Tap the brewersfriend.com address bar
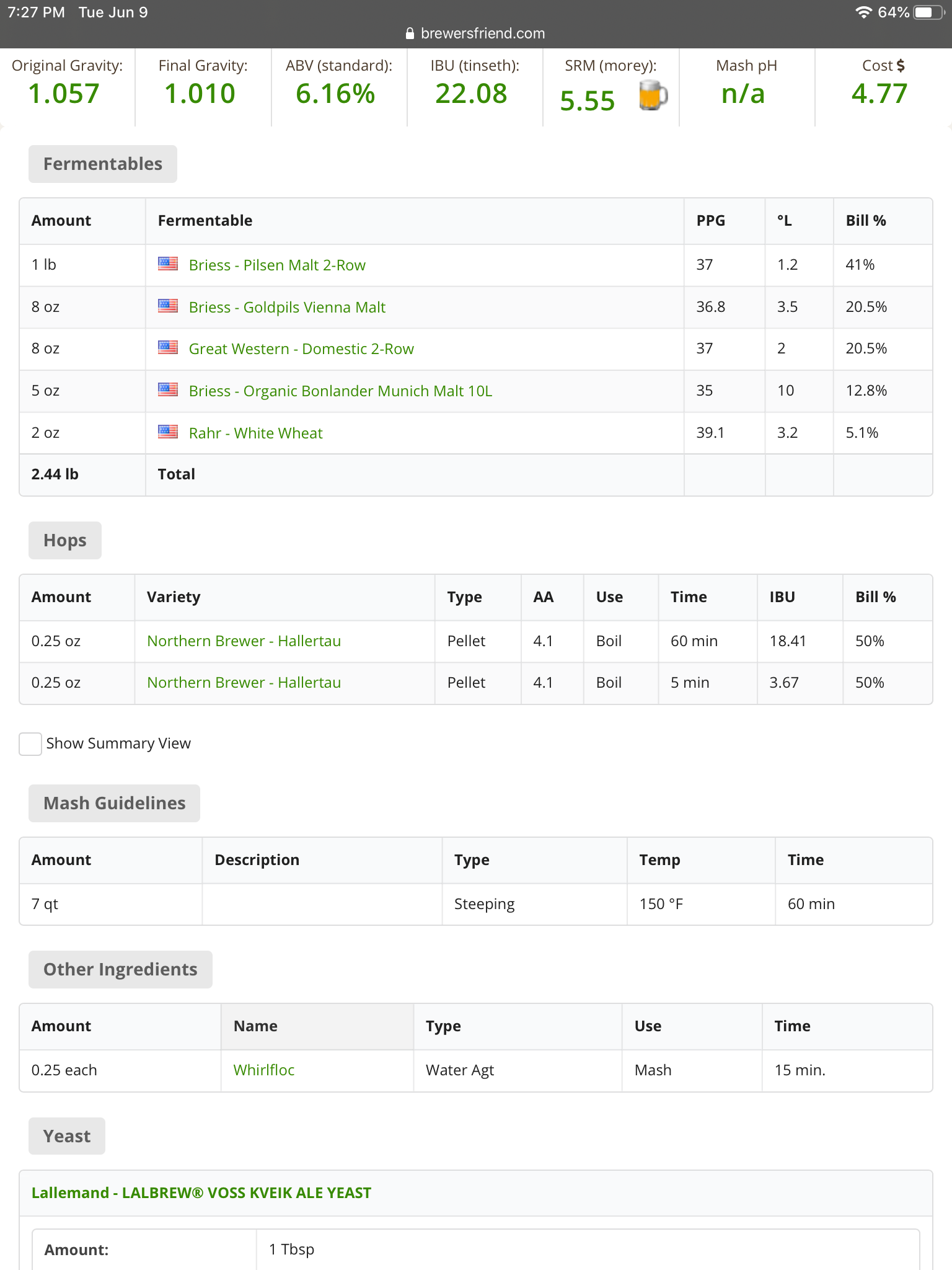Image resolution: width=952 pixels, height=1270 pixels. tap(476, 33)
